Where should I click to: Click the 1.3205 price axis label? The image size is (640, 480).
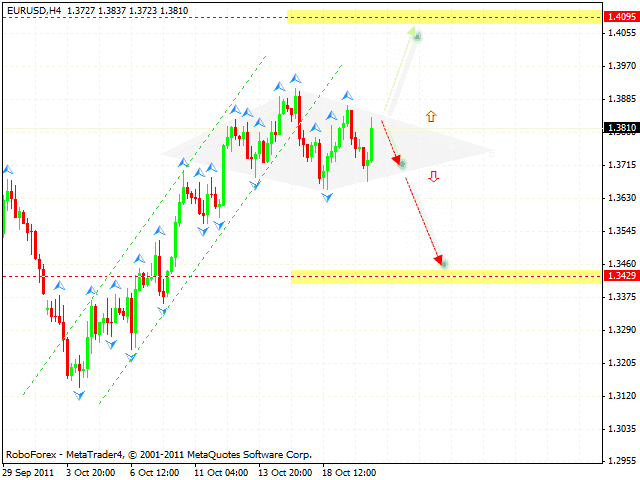pyautogui.click(x=622, y=363)
